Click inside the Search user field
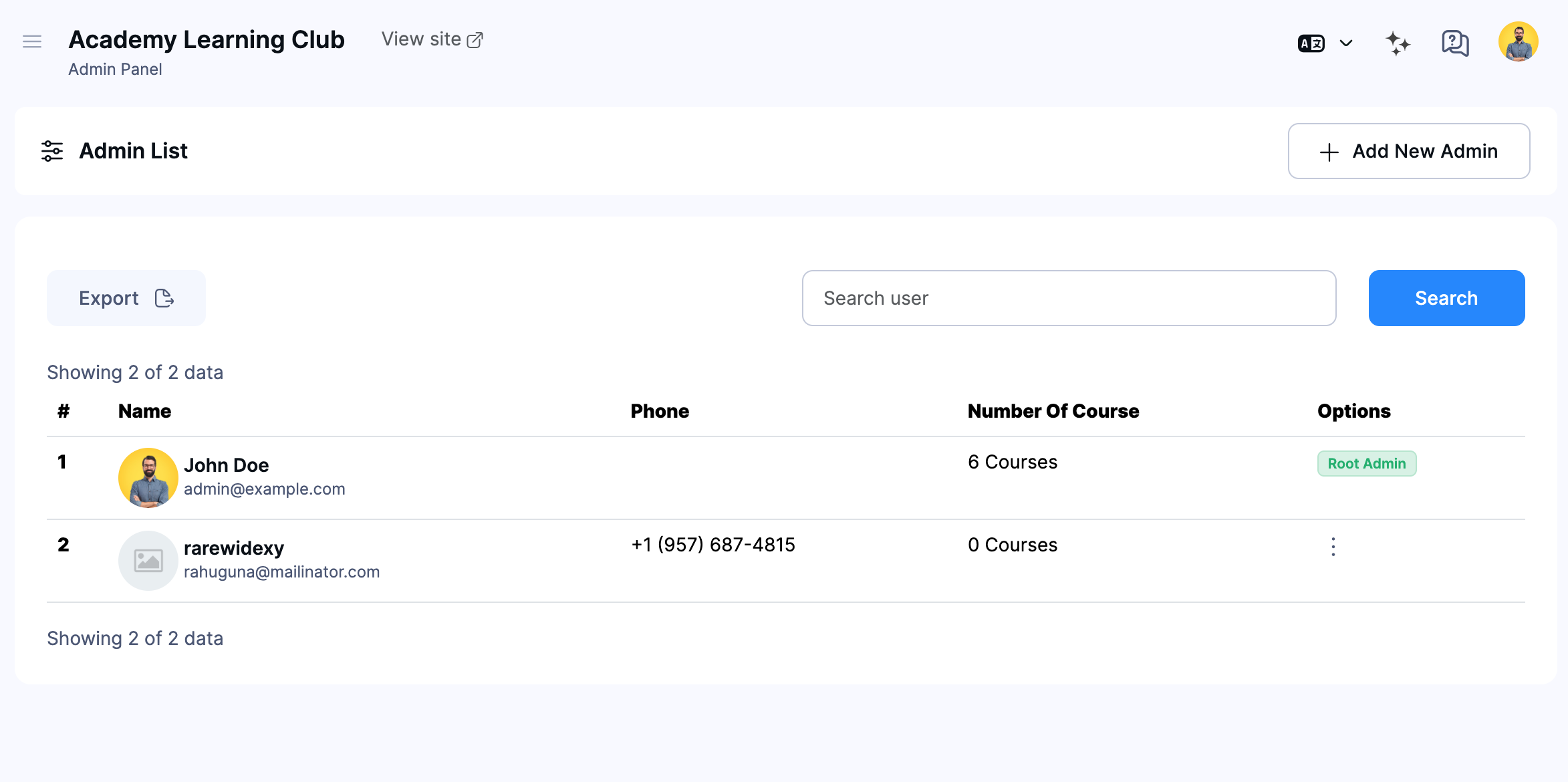1568x782 pixels. coord(1069,298)
